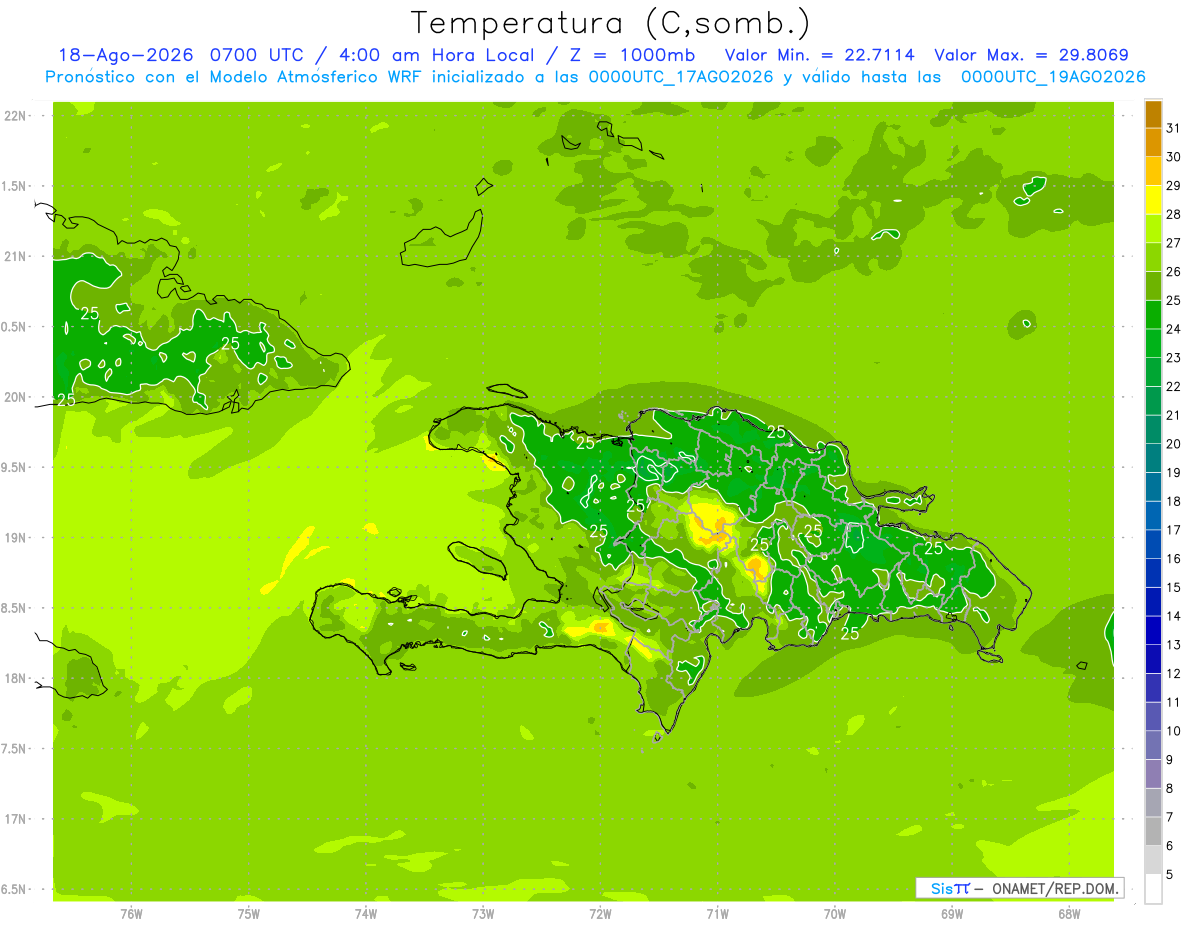Click the legend scale label '19'
Image resolution: width=1200 pixels, height=927 pixels.
point(1173,472)
